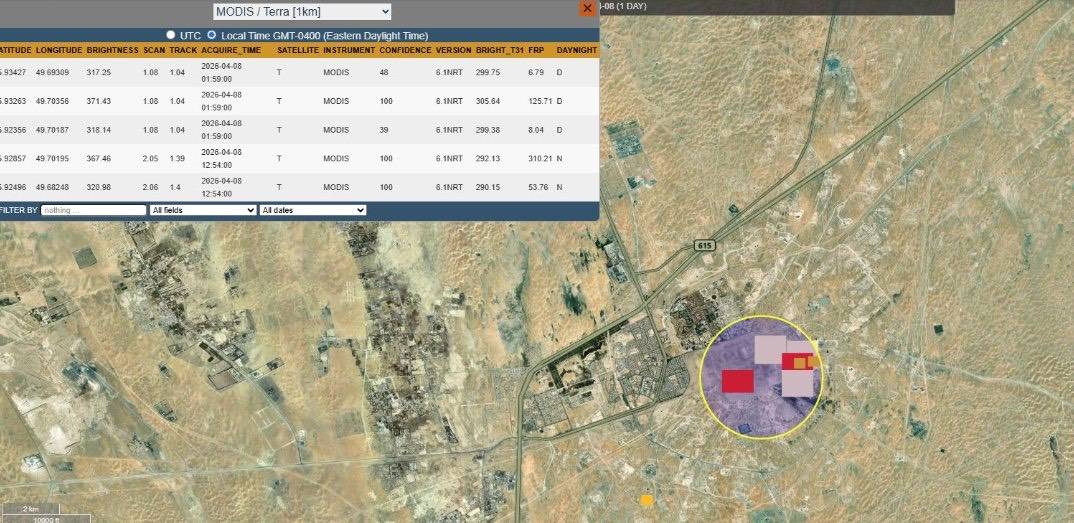Image resolution: width=1074 pixels, height=523 pixels.
Task: Select table row with brightness 371.43
Action: (x=299, y=101)
